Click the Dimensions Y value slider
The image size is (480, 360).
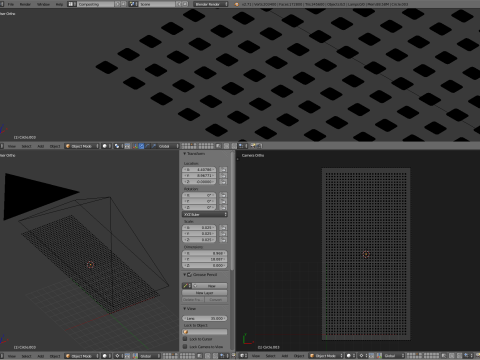tap(205, 259)
